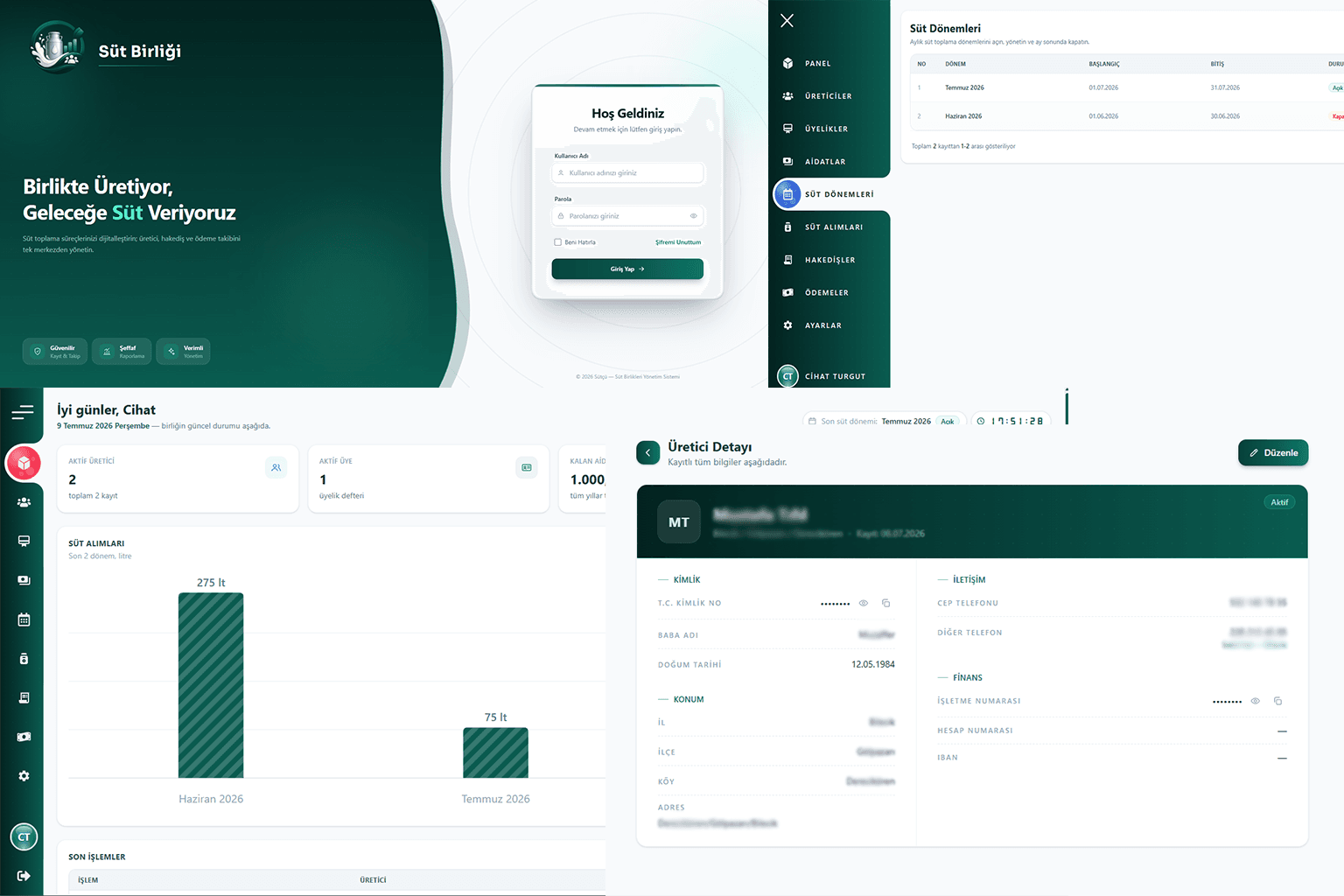1344x896 pixels.
Task: Select Hakedişler in the navigation menu
Action: tap(830, 260)
